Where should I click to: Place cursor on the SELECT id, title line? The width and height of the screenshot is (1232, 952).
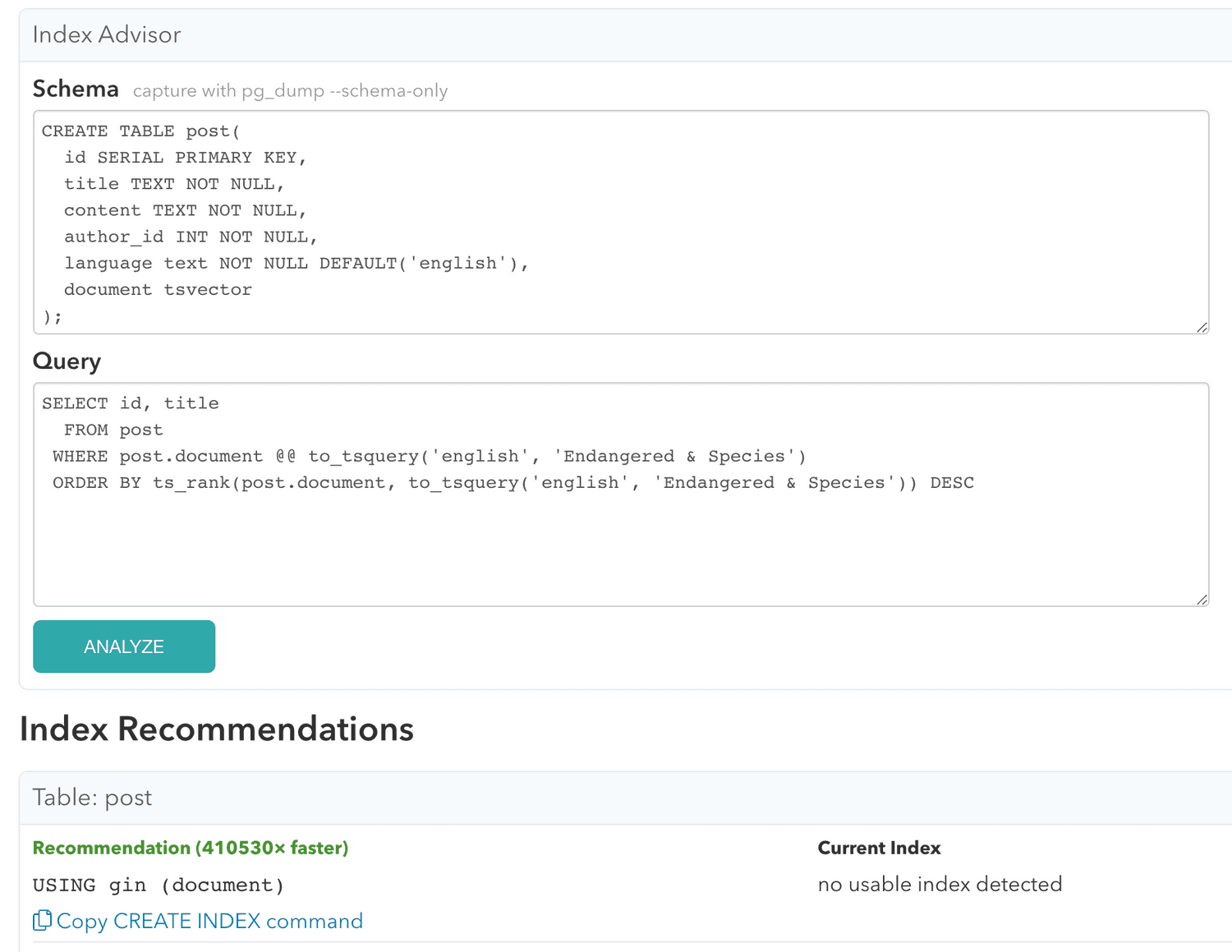click(131, 403)
